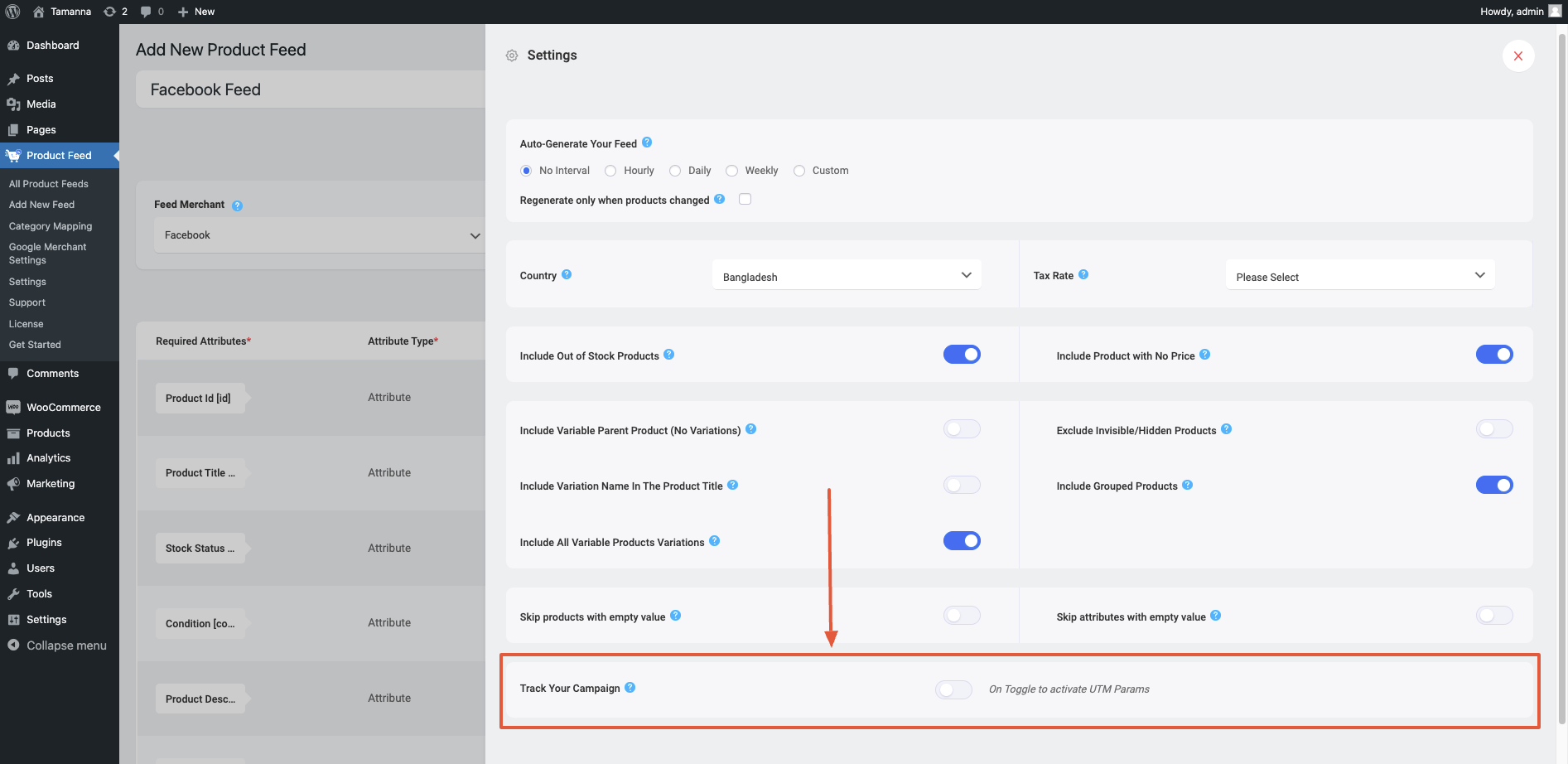
Task: Click help icon for Skip attributes with empty value
Action: tap(1216, 615)
